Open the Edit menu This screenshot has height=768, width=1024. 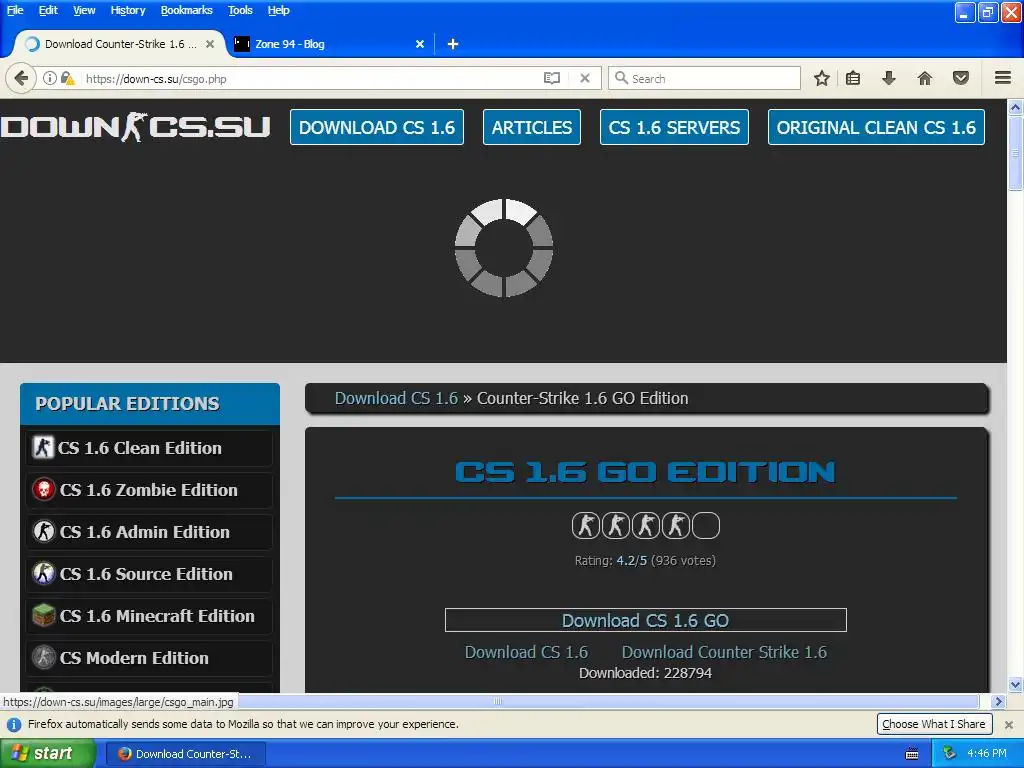click(x=48, y=10)
